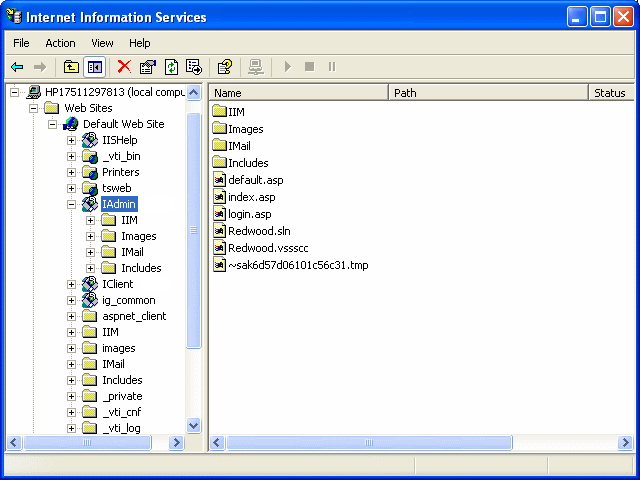Click the red Delete toolbar icon
This screenshot has width=640, height=480.
[x=124, y=67]
